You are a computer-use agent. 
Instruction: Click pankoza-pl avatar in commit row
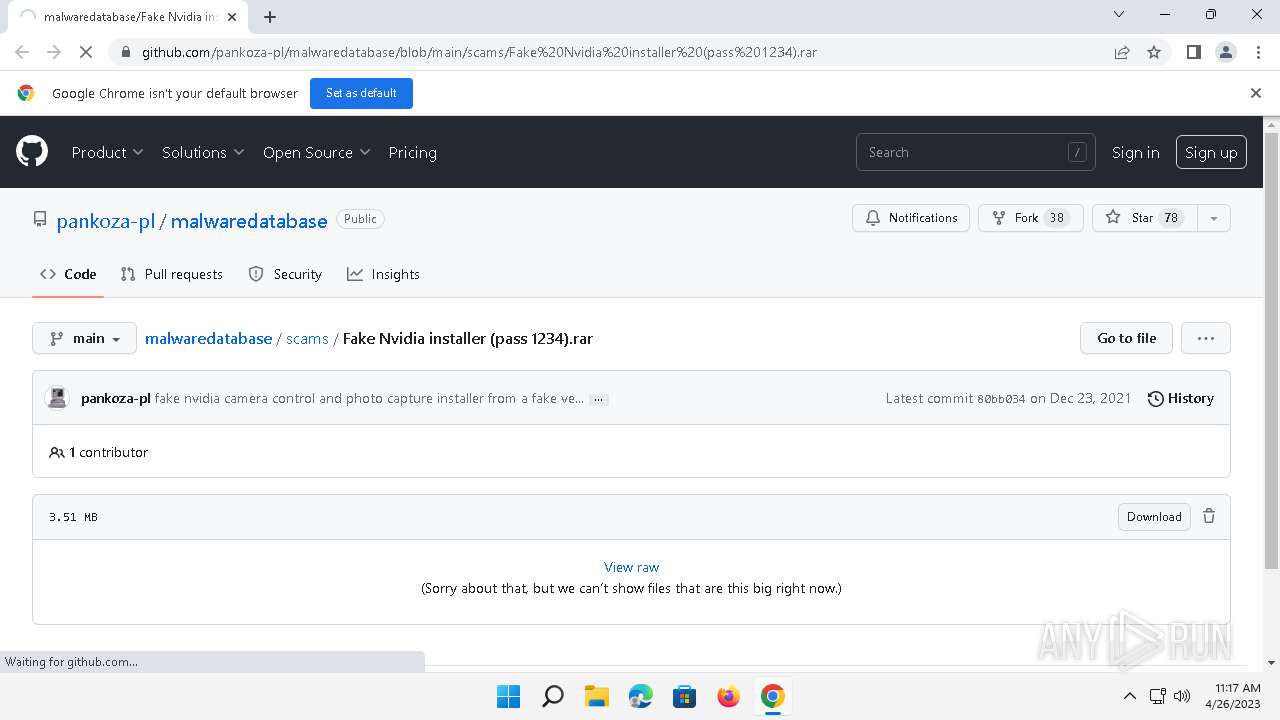(x=57, y=398)
